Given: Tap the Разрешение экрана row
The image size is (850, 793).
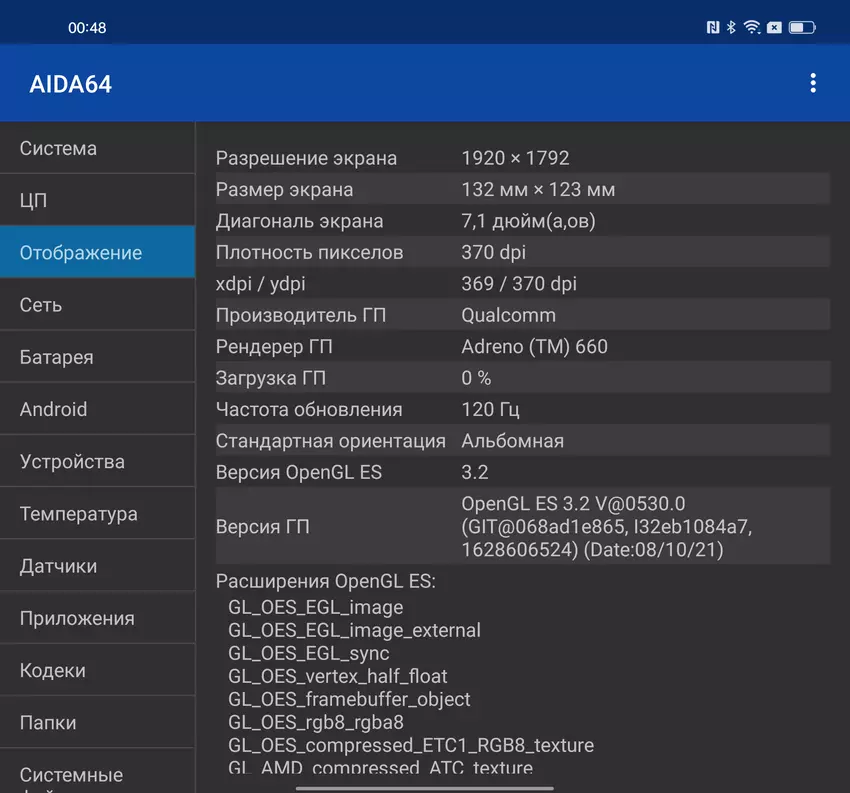Looking at the screenshot, I should pos(520,158).
